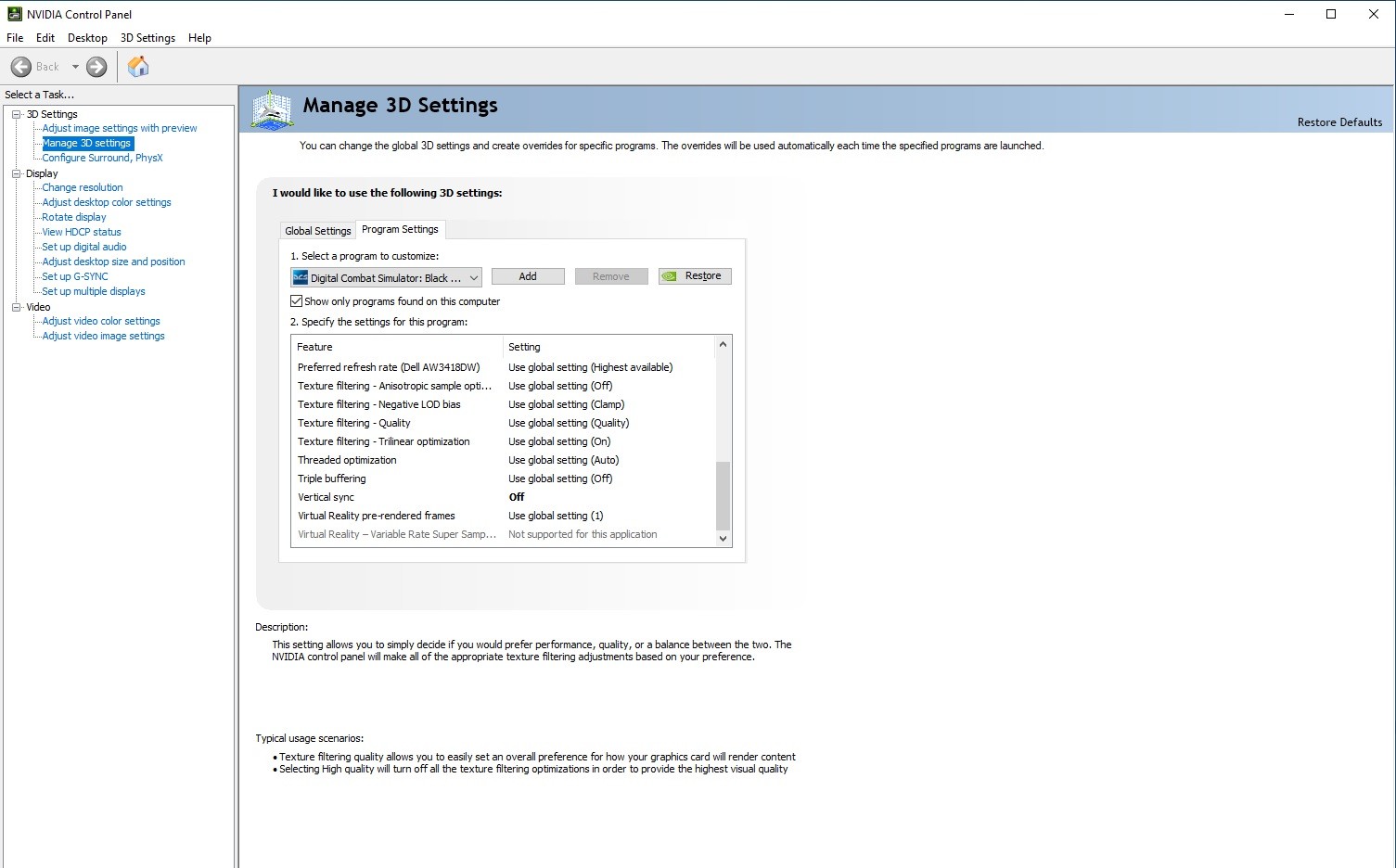The image size is (1396, 868).
Task: Click the Remove button
Action: point(611,276)
